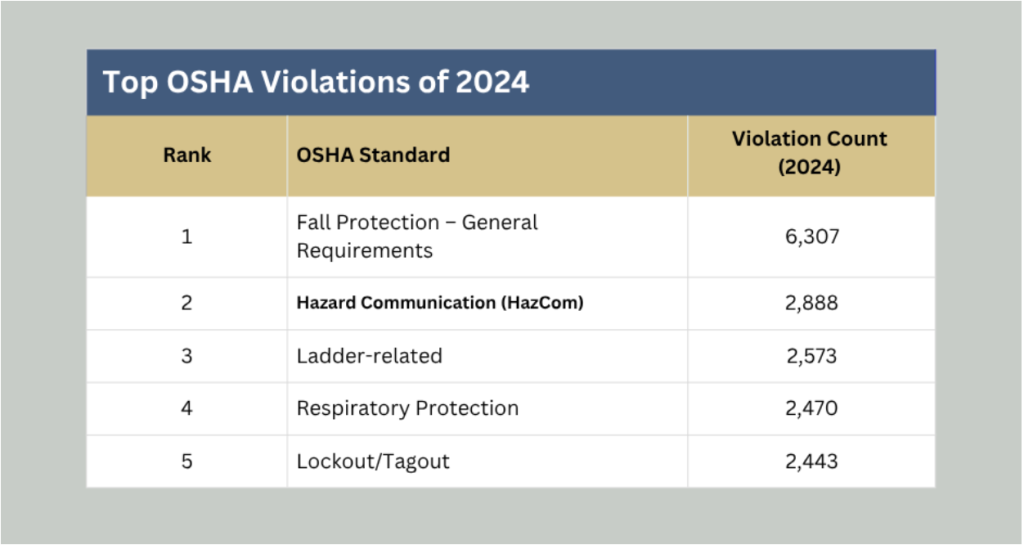This screenshot has width=1024, height=545.
Task: Click the Lockout/Tagout entry
Action: pos(373,461)
